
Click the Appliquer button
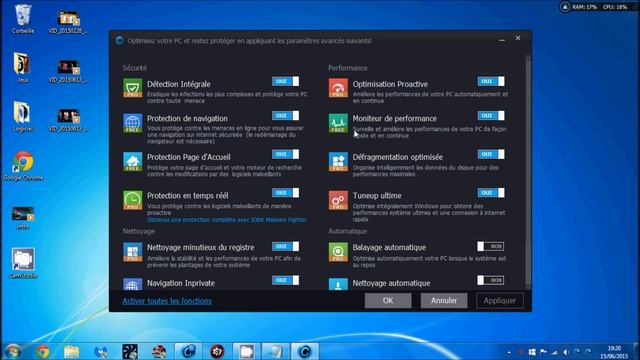click(x=500, y=300)
